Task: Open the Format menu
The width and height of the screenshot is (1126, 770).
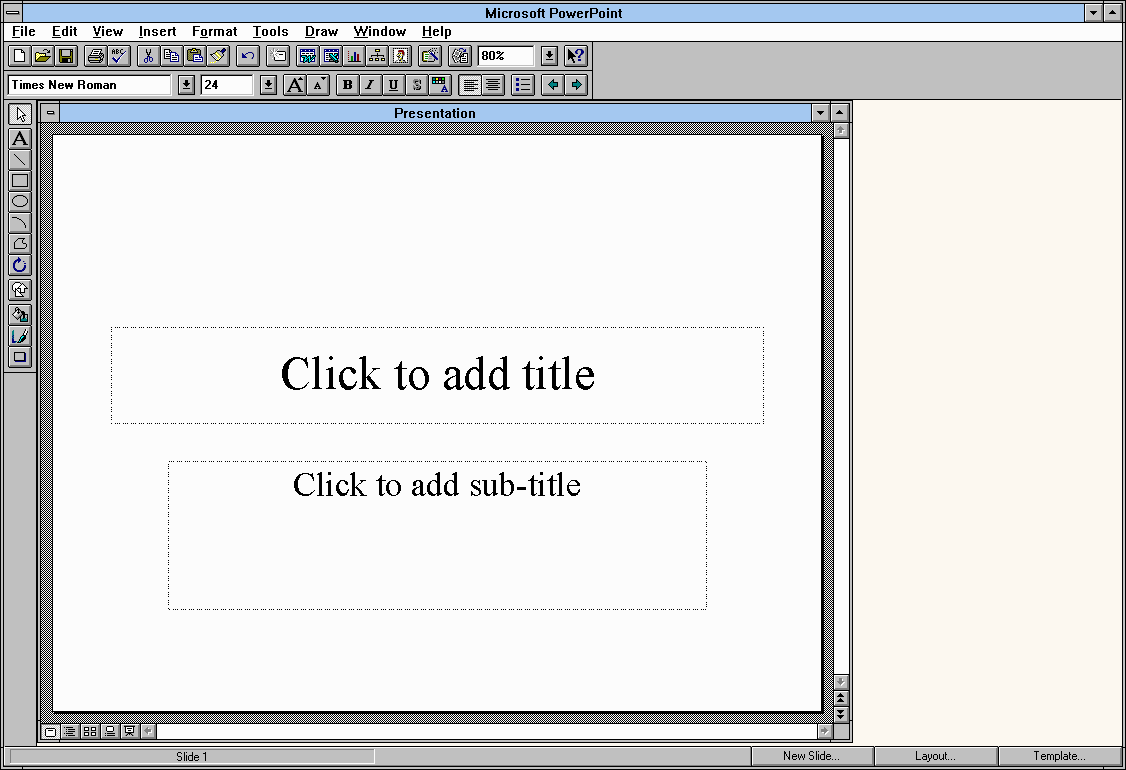Action: [x=214, y=32]
